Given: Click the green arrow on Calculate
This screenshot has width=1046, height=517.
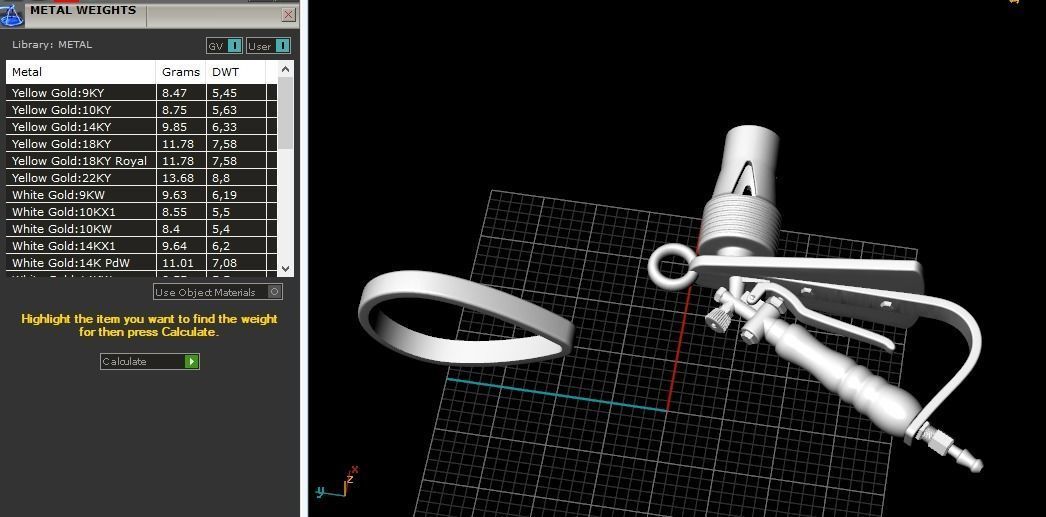Looking at the screenshot, I should (x=191, y=362).
